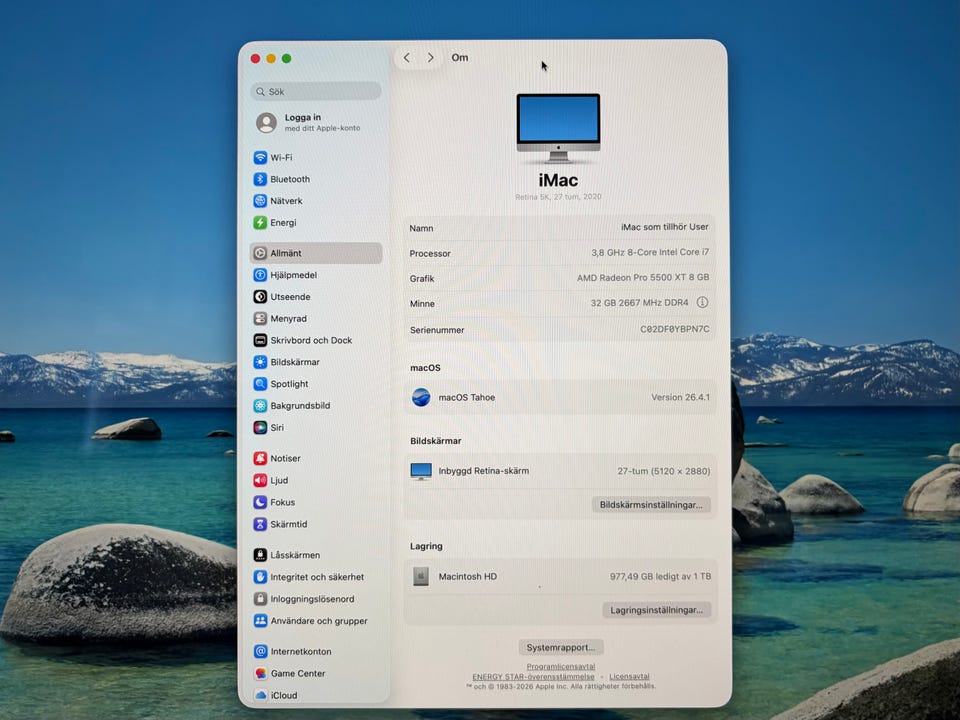Open Integritet och säkerhet section
Screen dimensions: 960x720
click(316, 577)
